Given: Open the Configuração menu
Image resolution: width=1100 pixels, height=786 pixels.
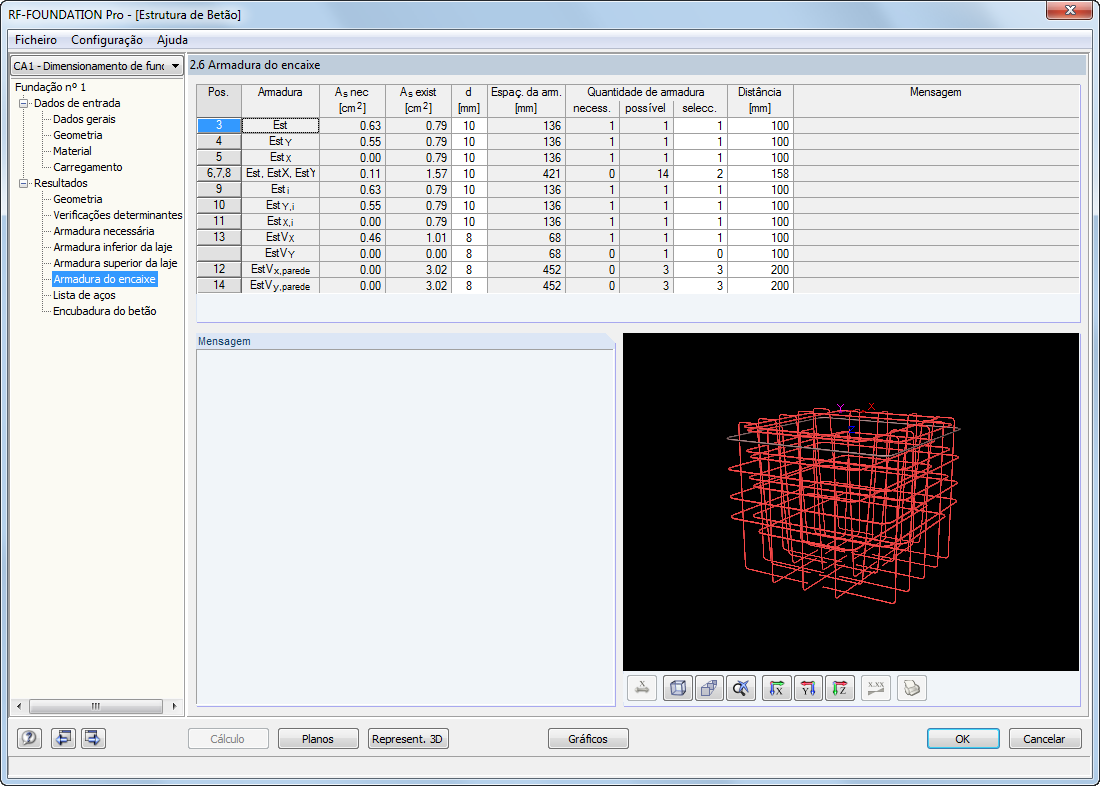Looking at the screenshot, I should coord(107,40).
